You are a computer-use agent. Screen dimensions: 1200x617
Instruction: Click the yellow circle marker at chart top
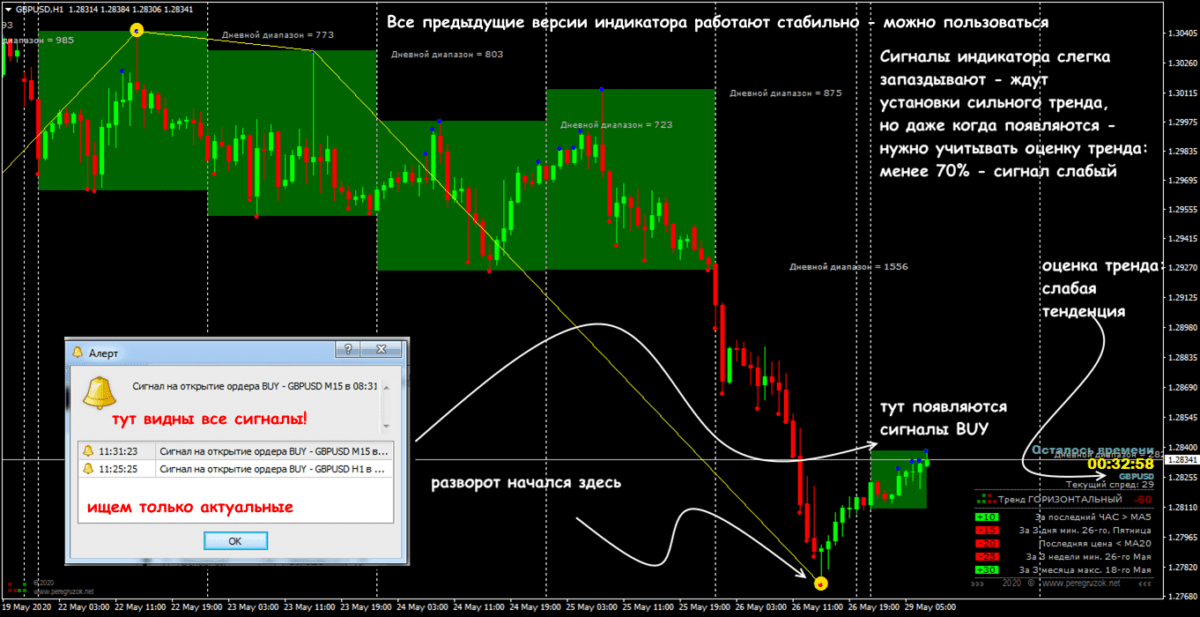point(137,31)
